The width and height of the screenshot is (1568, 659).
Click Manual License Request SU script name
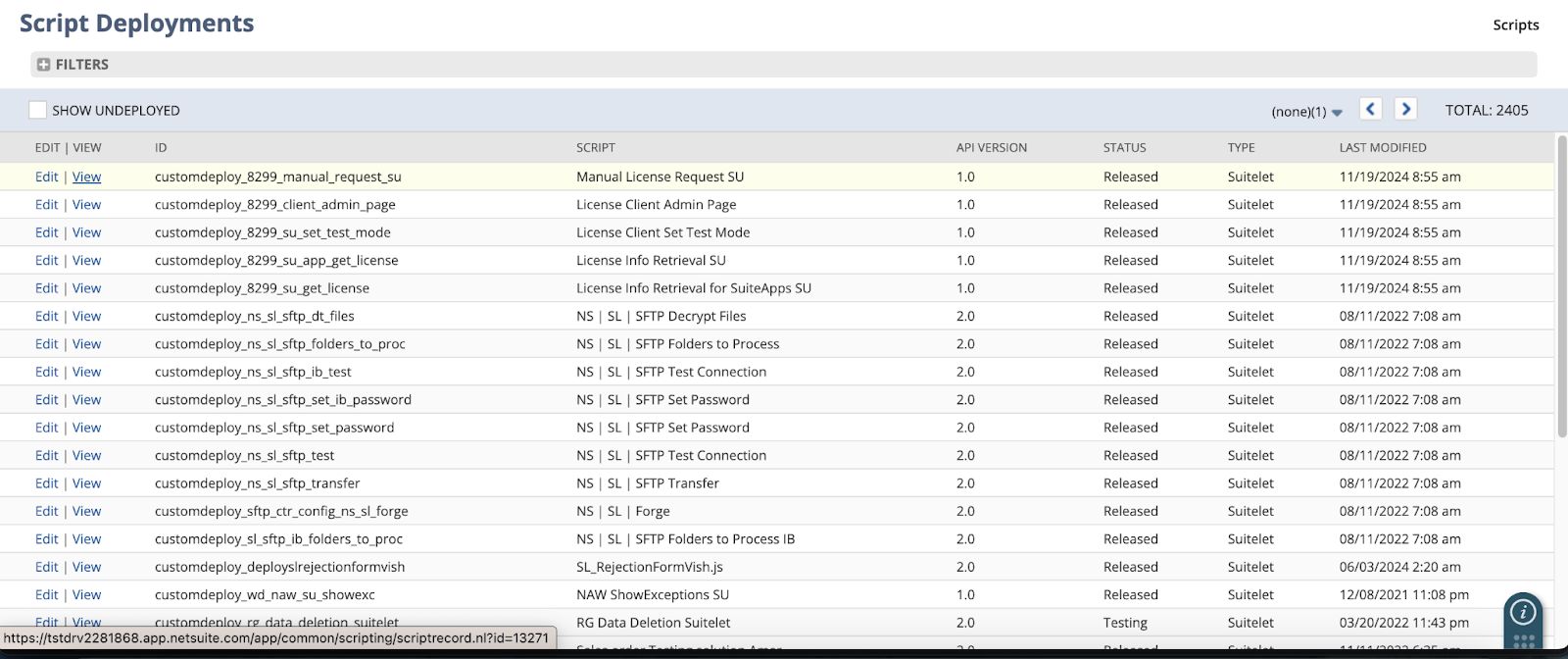click(x=661, y=177)
